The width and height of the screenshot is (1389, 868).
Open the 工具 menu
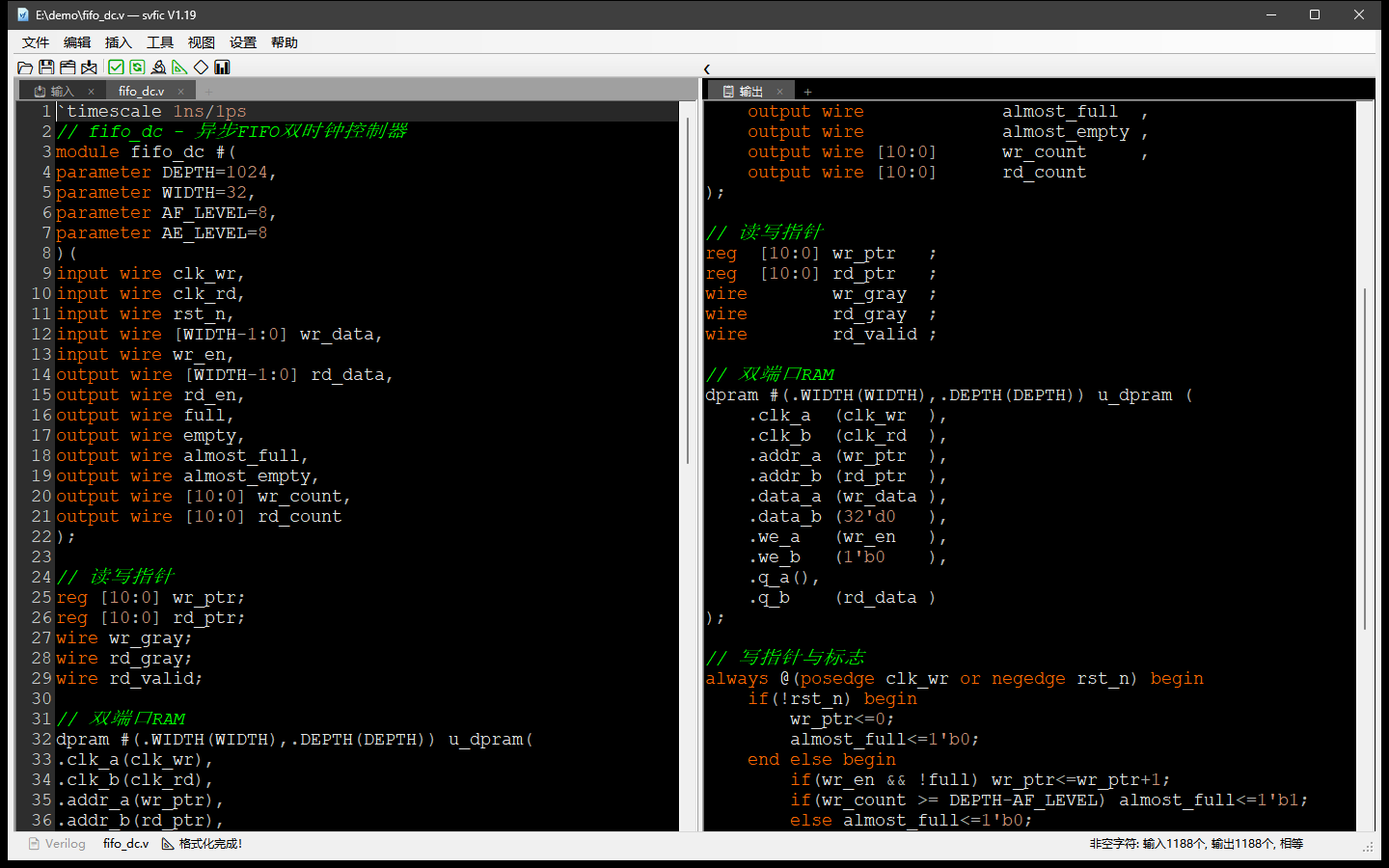pos(160,42)
